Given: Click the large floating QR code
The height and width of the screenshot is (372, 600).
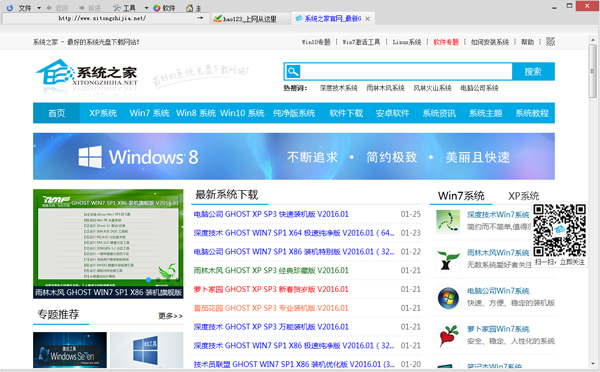Looking at the screenshot, I should pyautogui.click(x=559, y=230).
